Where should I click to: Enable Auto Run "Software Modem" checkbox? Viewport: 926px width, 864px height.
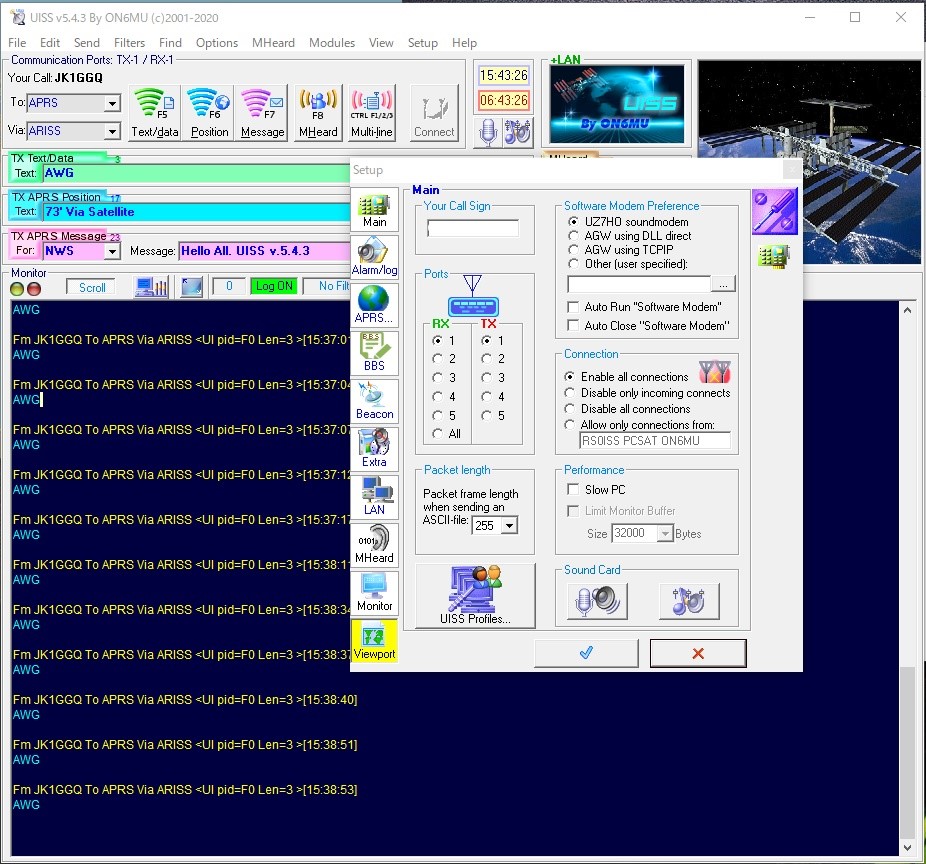[x=573, y=307]
